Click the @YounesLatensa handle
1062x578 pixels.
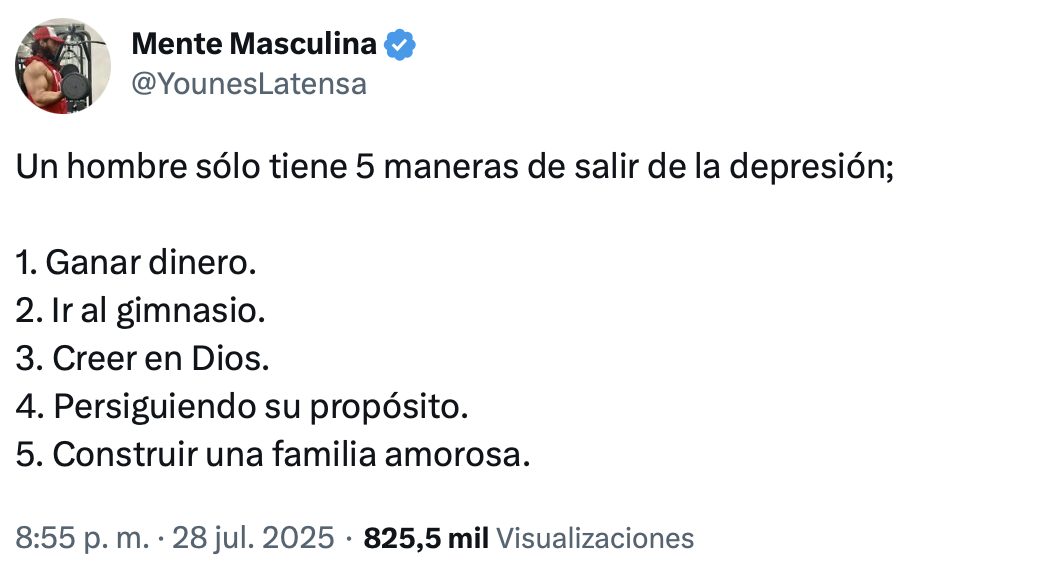tap(249, 84)
